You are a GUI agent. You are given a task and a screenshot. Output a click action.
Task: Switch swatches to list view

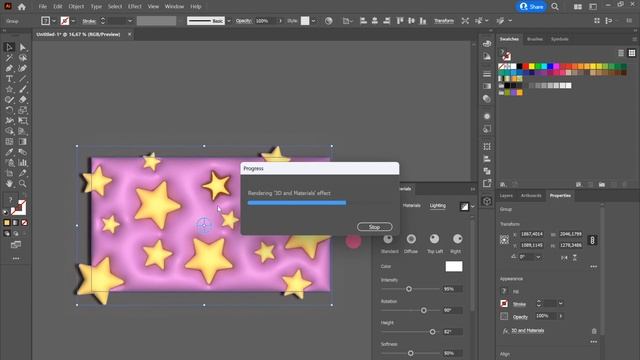tap(621, 53)
